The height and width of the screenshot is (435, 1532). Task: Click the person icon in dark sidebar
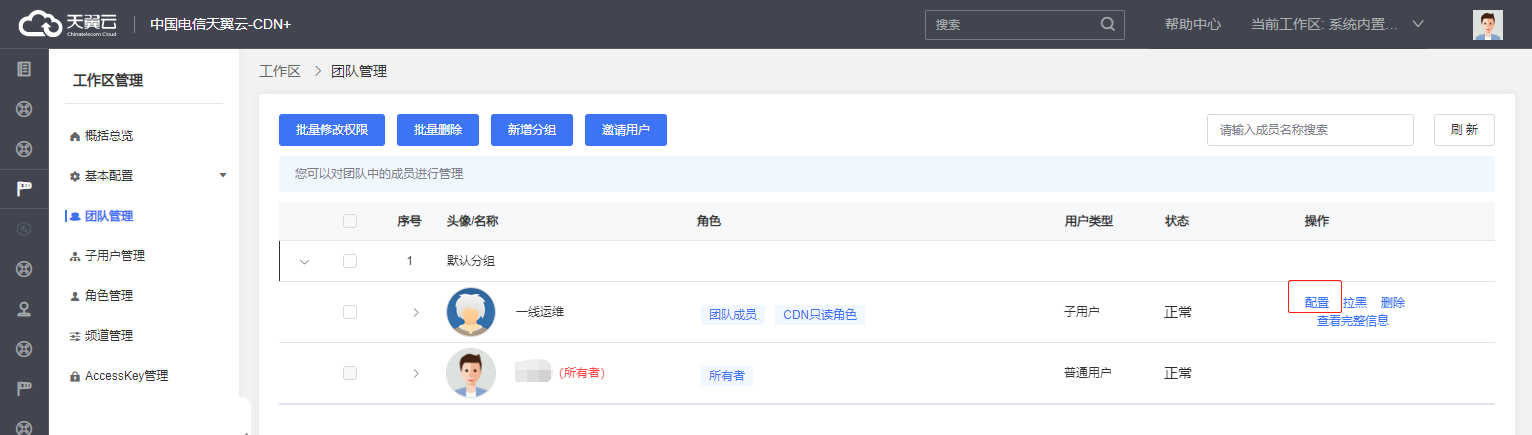pyautogui.click(x=24, y=308)
